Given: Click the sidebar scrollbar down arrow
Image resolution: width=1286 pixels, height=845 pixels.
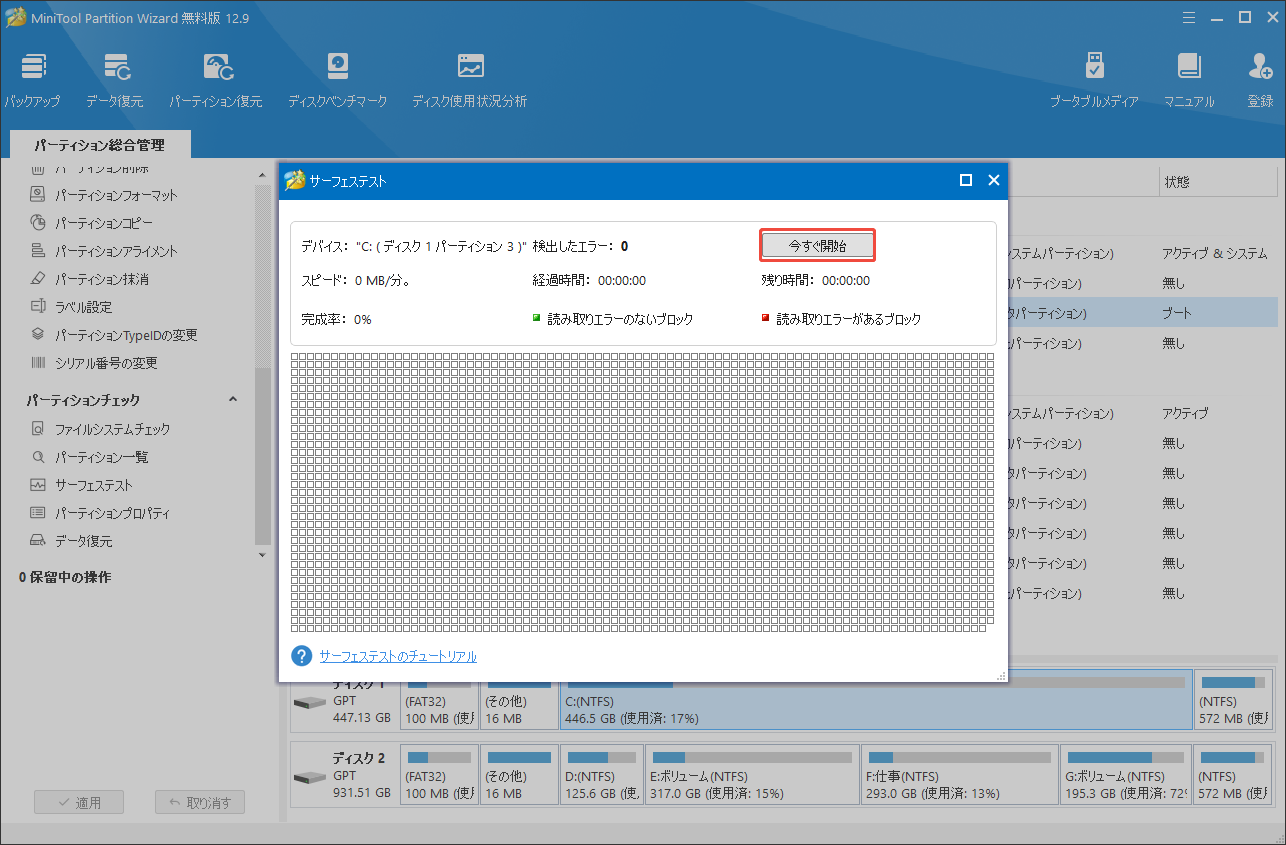Looking at the screenshot, I should click(263, 554).
